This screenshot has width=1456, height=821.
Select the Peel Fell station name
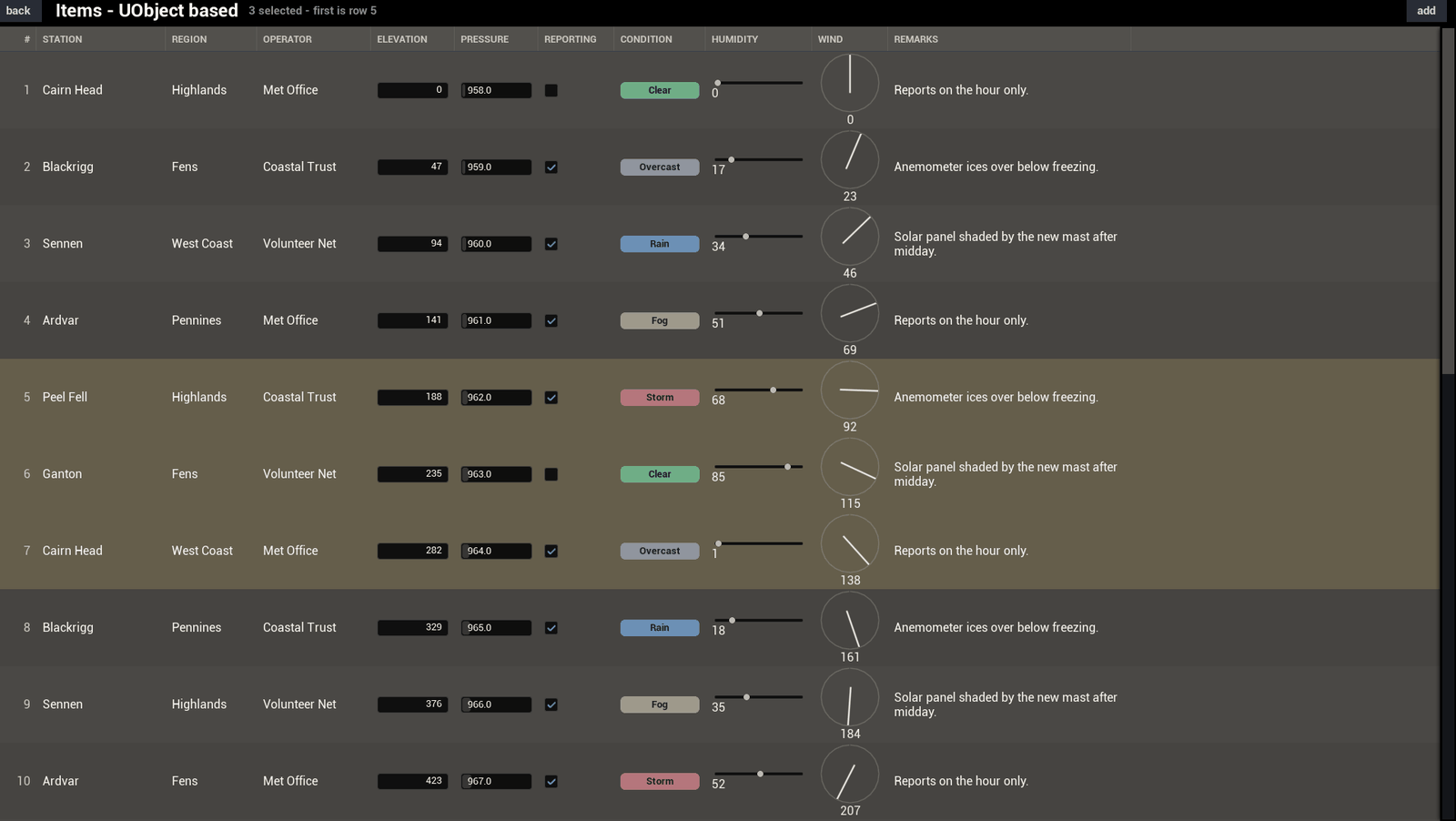[x=65, y=398]
